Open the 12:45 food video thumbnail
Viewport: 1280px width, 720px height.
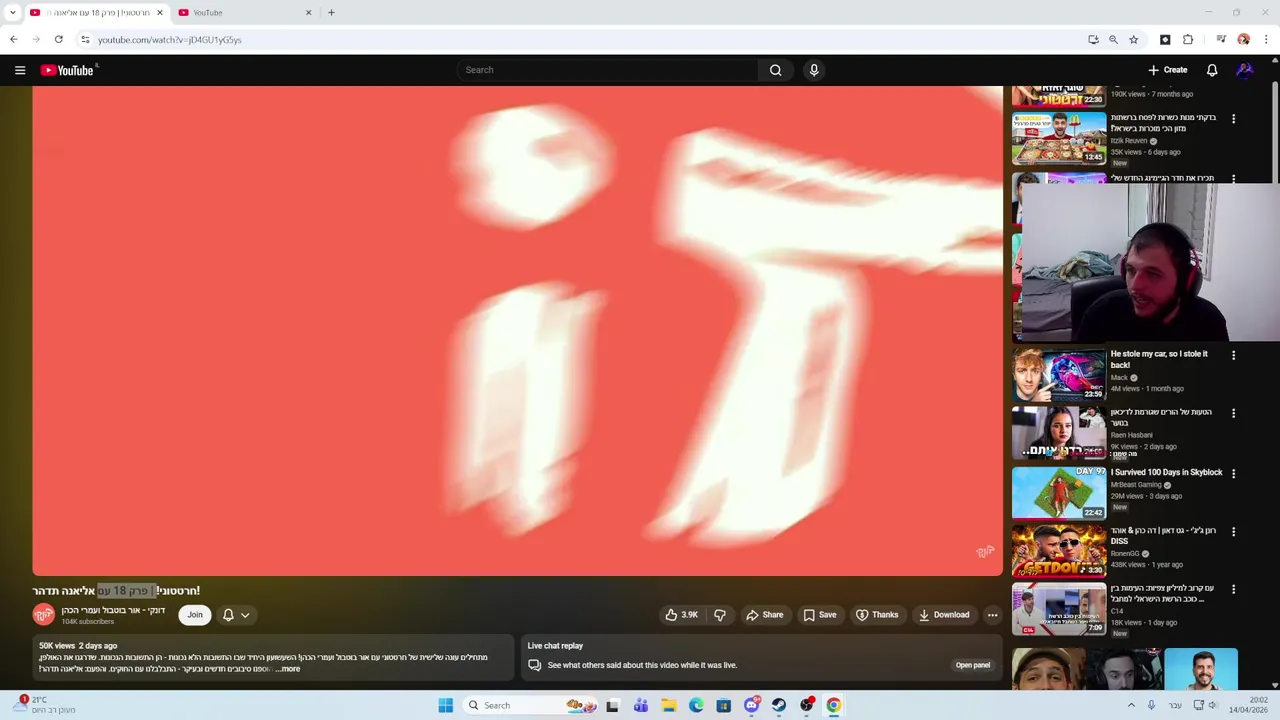click(1059, 138)
